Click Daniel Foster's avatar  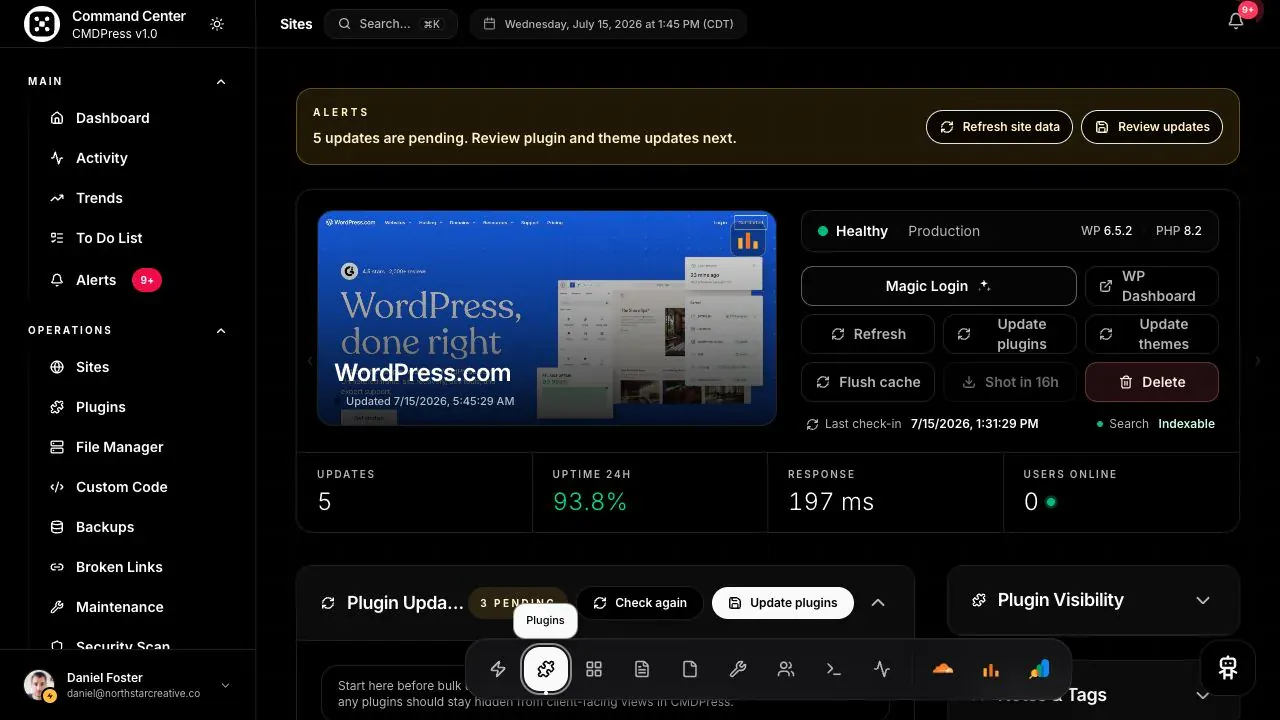coord(39,685)
